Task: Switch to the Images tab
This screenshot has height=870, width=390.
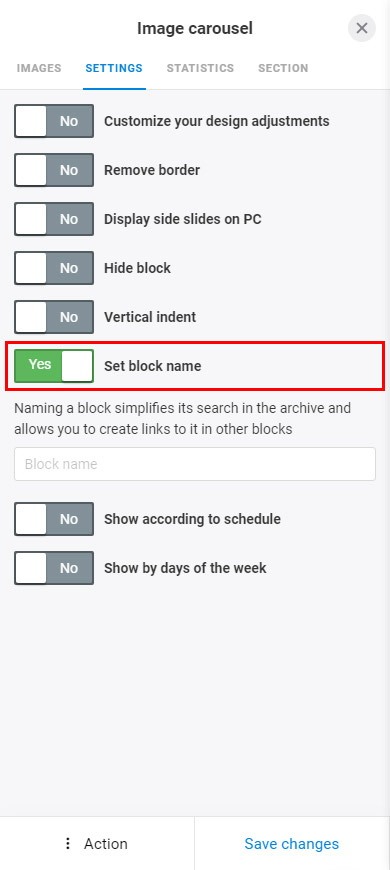Action: [x=39, y=68]
